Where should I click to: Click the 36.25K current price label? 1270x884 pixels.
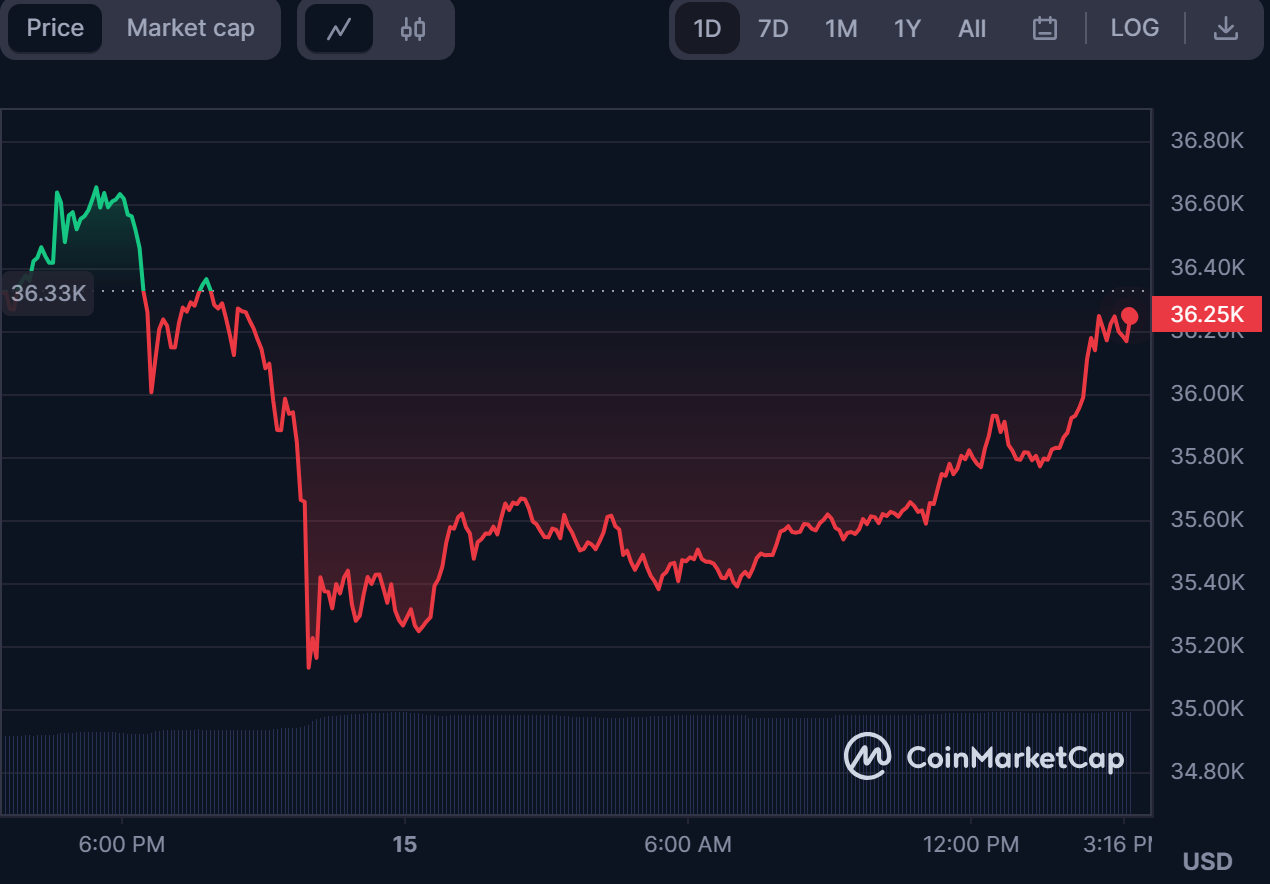[1207, 314]
